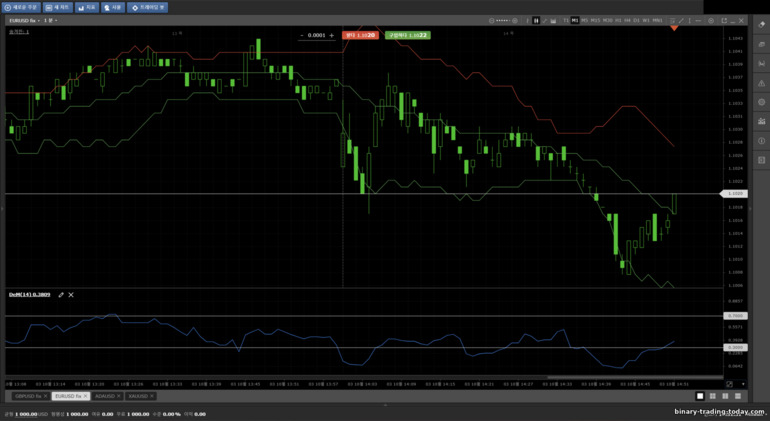Click the info icon in the right sidebar
770x421 pixels.
[x=762, y=141]
